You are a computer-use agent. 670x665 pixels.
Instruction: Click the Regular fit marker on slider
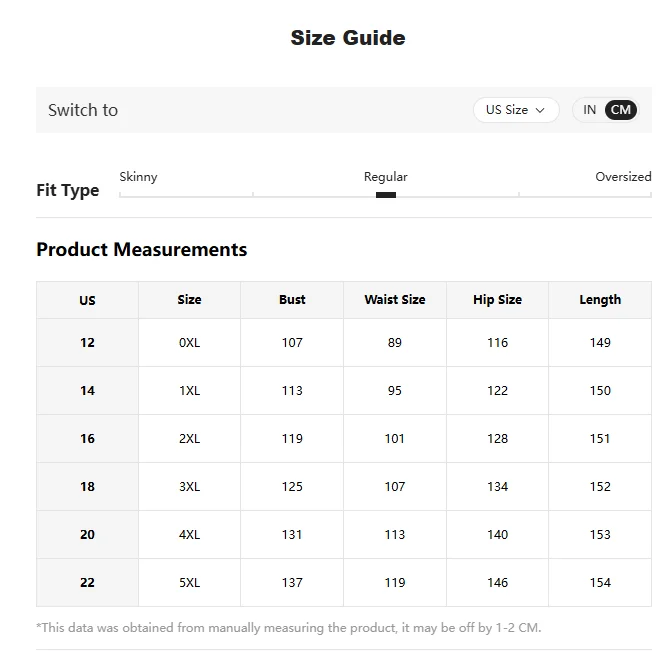(386, 195)
